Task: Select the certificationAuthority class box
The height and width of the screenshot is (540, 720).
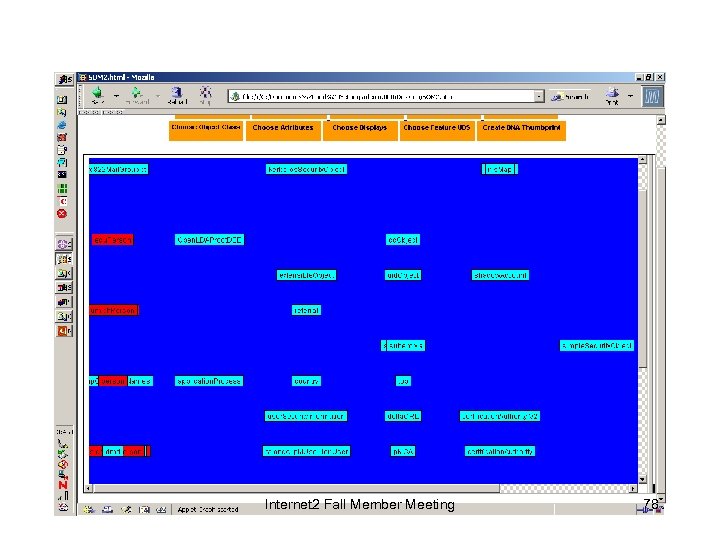Action: pyautogui.click(x=500, y=451)
